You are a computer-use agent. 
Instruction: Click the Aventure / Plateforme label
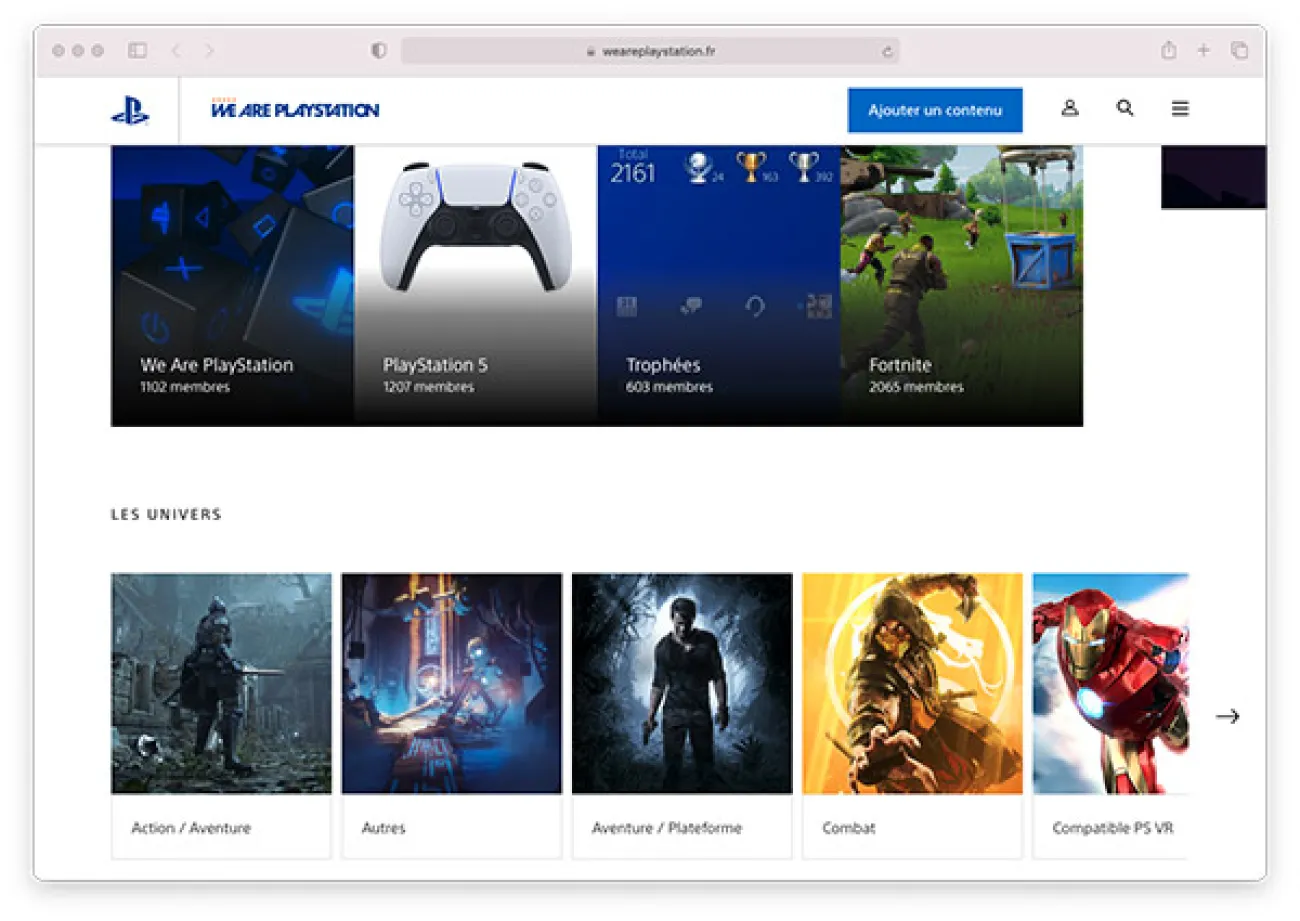667,828
